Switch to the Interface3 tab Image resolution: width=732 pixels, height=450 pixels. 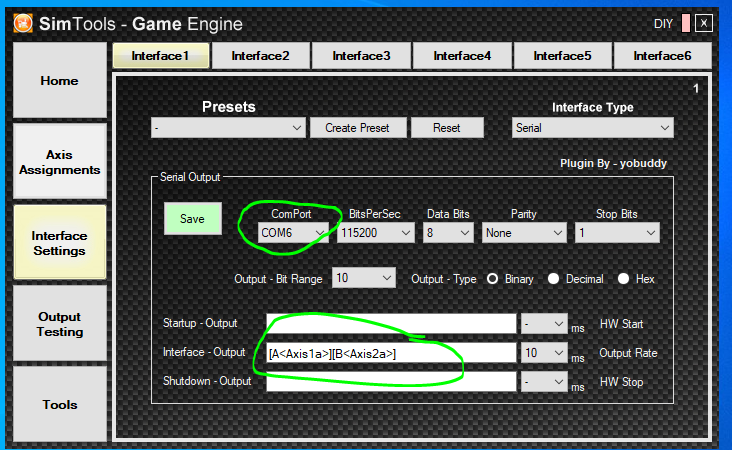pos(361,56)
